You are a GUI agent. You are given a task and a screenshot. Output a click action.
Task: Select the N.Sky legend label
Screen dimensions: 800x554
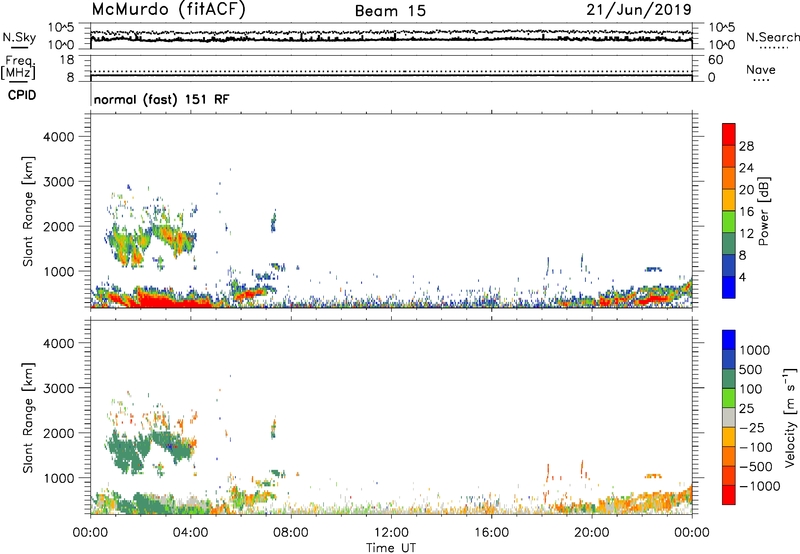click(x=19, y=37)
